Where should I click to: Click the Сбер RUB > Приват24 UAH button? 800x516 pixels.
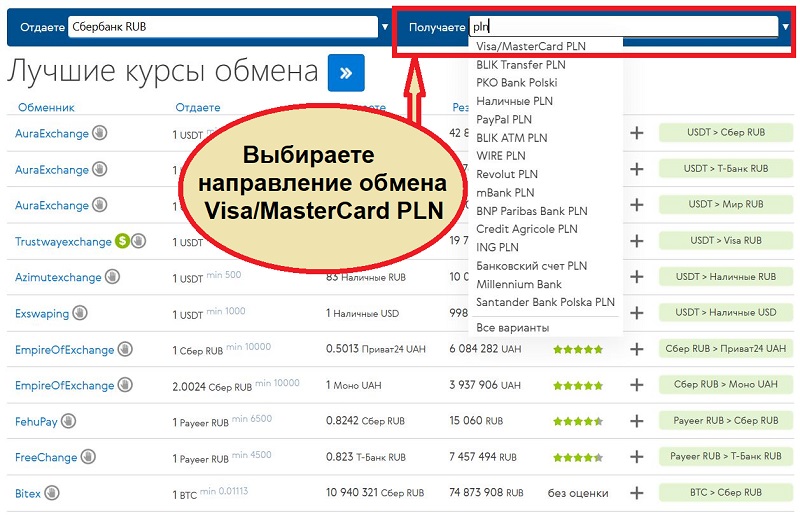[x=726, y=349]
